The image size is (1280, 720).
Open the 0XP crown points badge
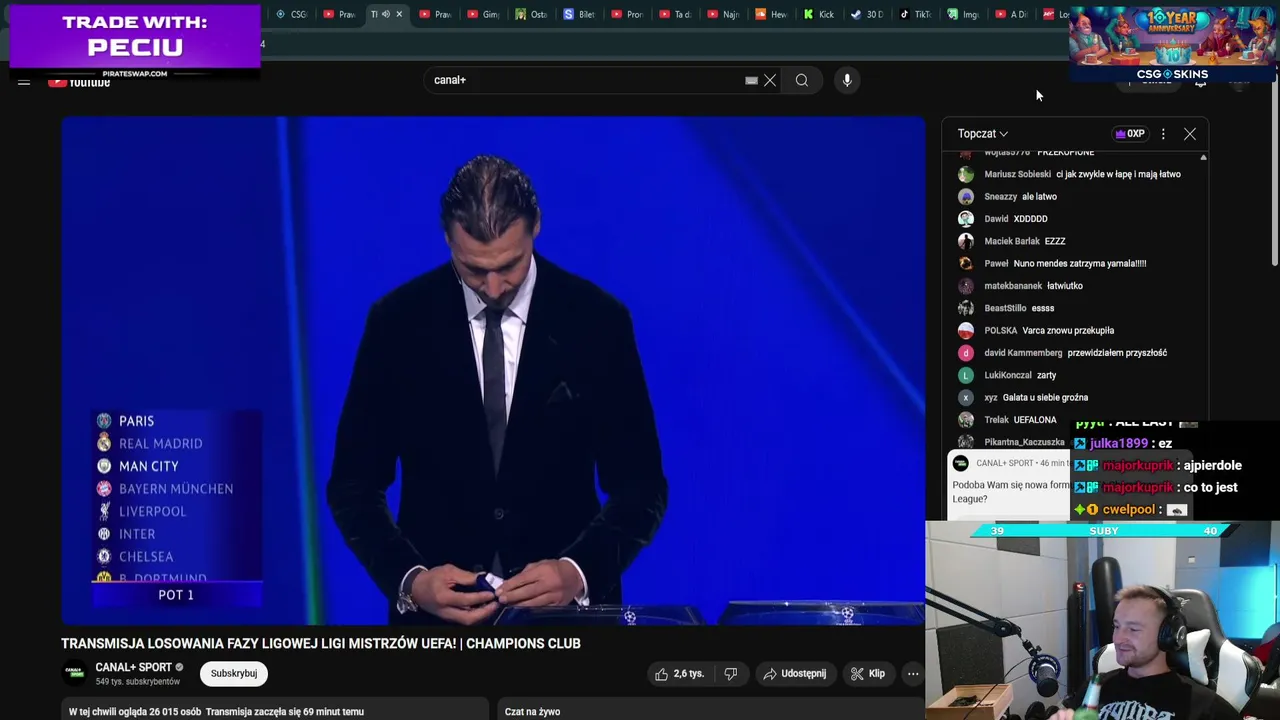click(1130, 133)
